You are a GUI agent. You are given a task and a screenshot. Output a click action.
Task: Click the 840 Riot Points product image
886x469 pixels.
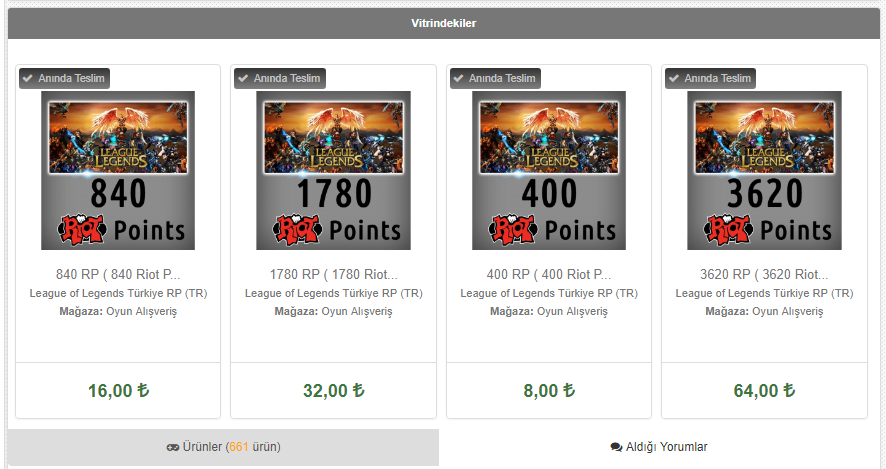[118, 170]
